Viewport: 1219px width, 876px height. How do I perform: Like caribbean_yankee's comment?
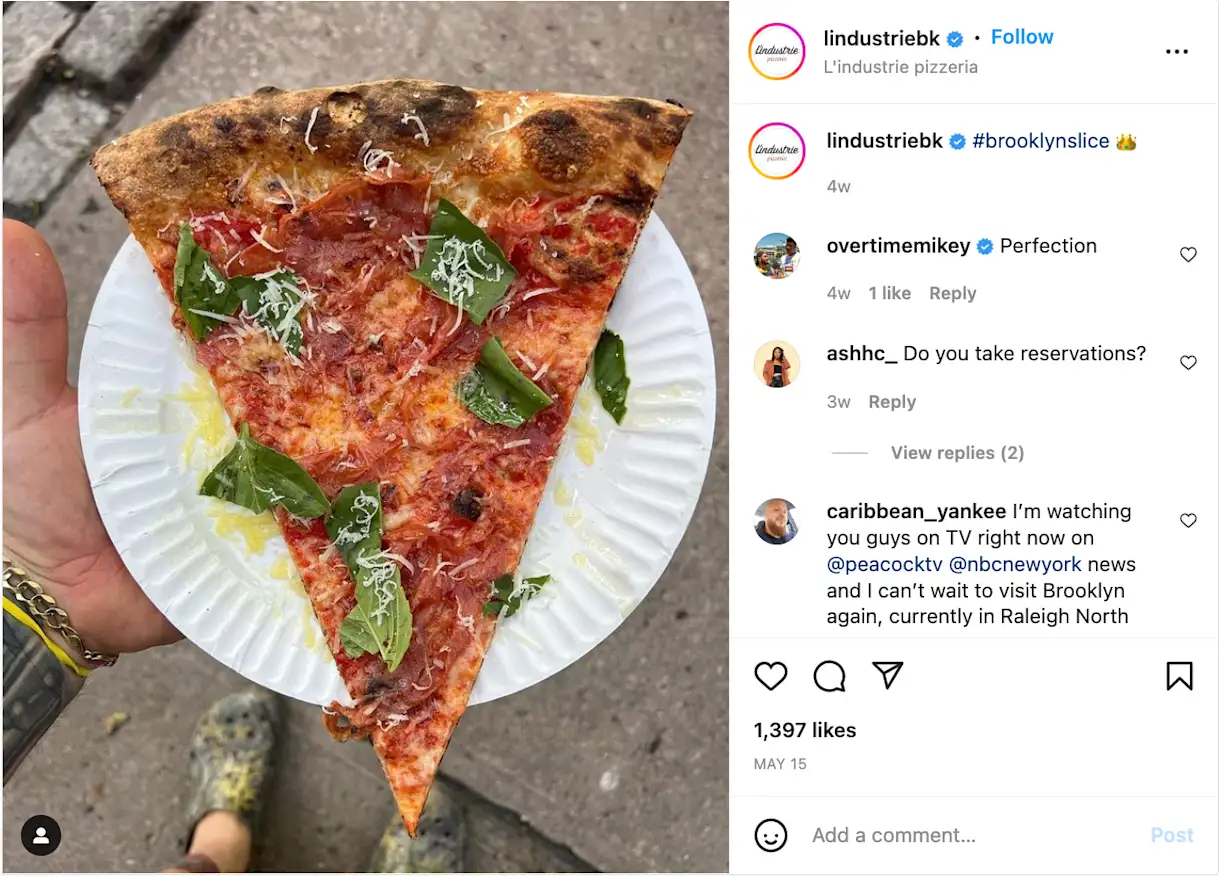click(x=1188, y=521)
